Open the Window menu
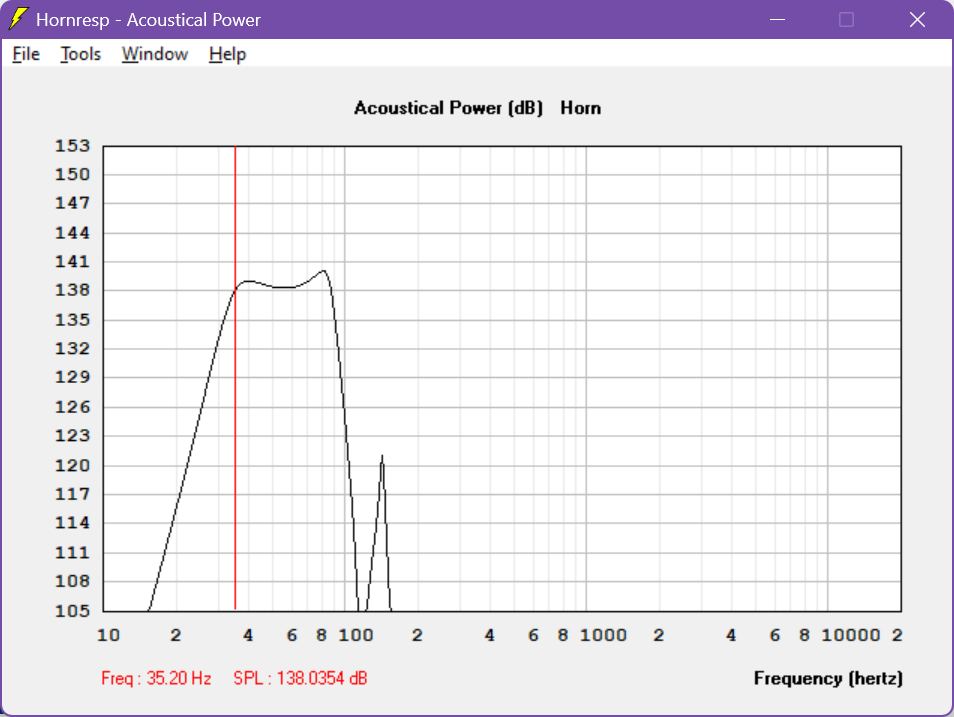 point(155,54)
